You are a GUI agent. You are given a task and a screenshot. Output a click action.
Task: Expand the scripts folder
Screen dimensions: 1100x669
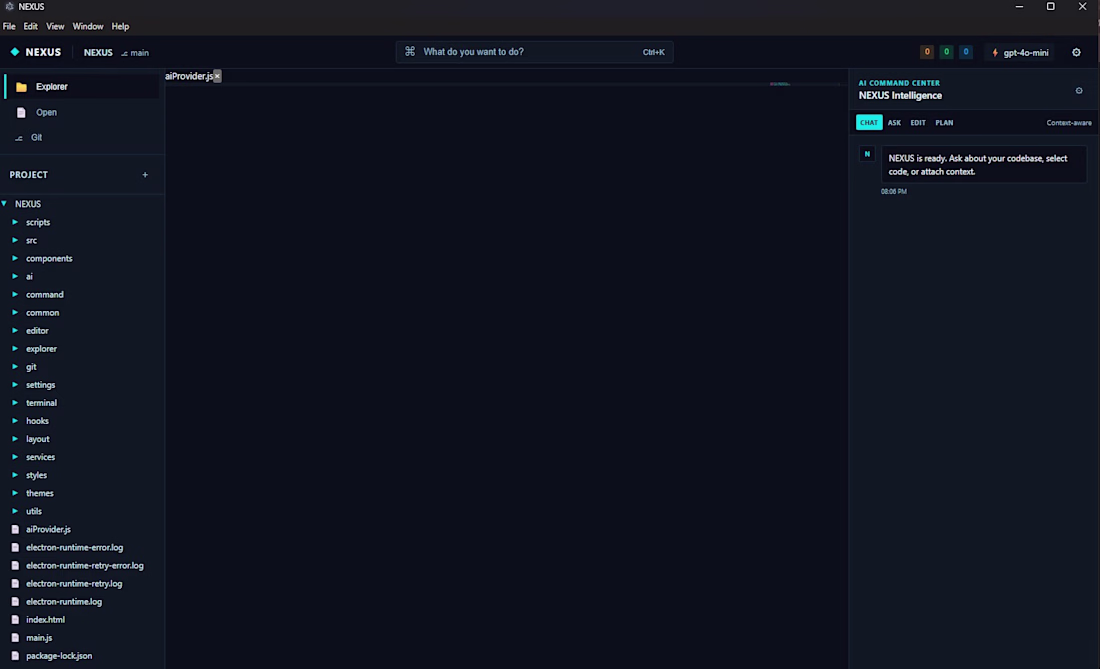15,222
